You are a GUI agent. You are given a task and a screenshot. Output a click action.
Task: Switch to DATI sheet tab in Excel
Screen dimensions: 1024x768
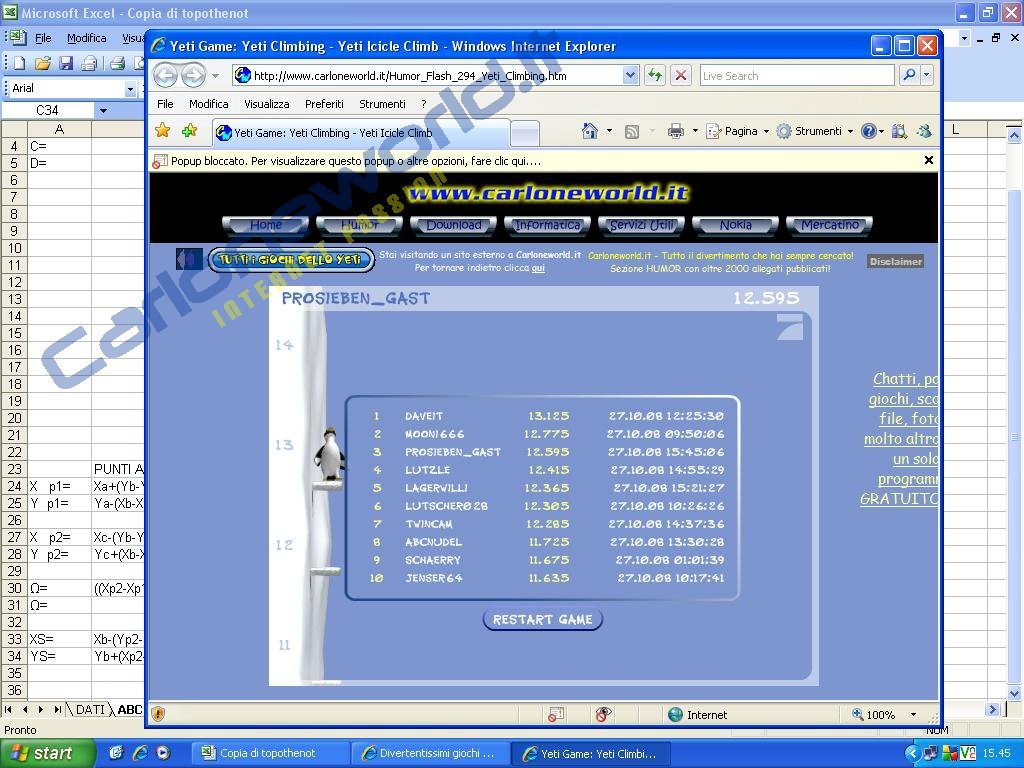89,709
